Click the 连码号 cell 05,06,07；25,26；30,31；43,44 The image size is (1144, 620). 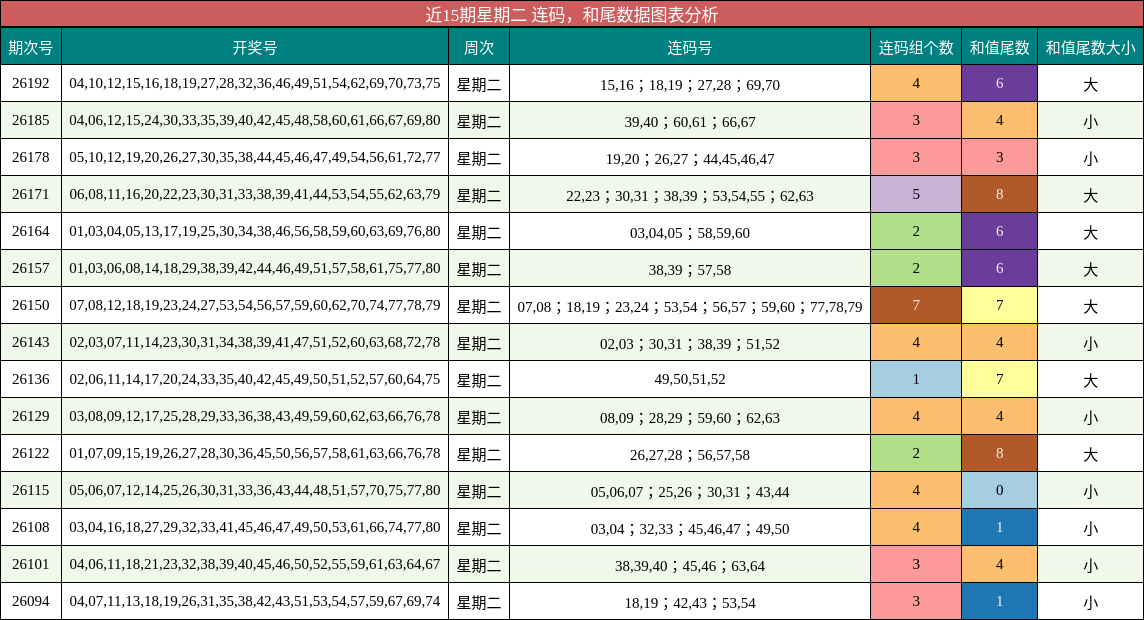(x=689, y=492)
